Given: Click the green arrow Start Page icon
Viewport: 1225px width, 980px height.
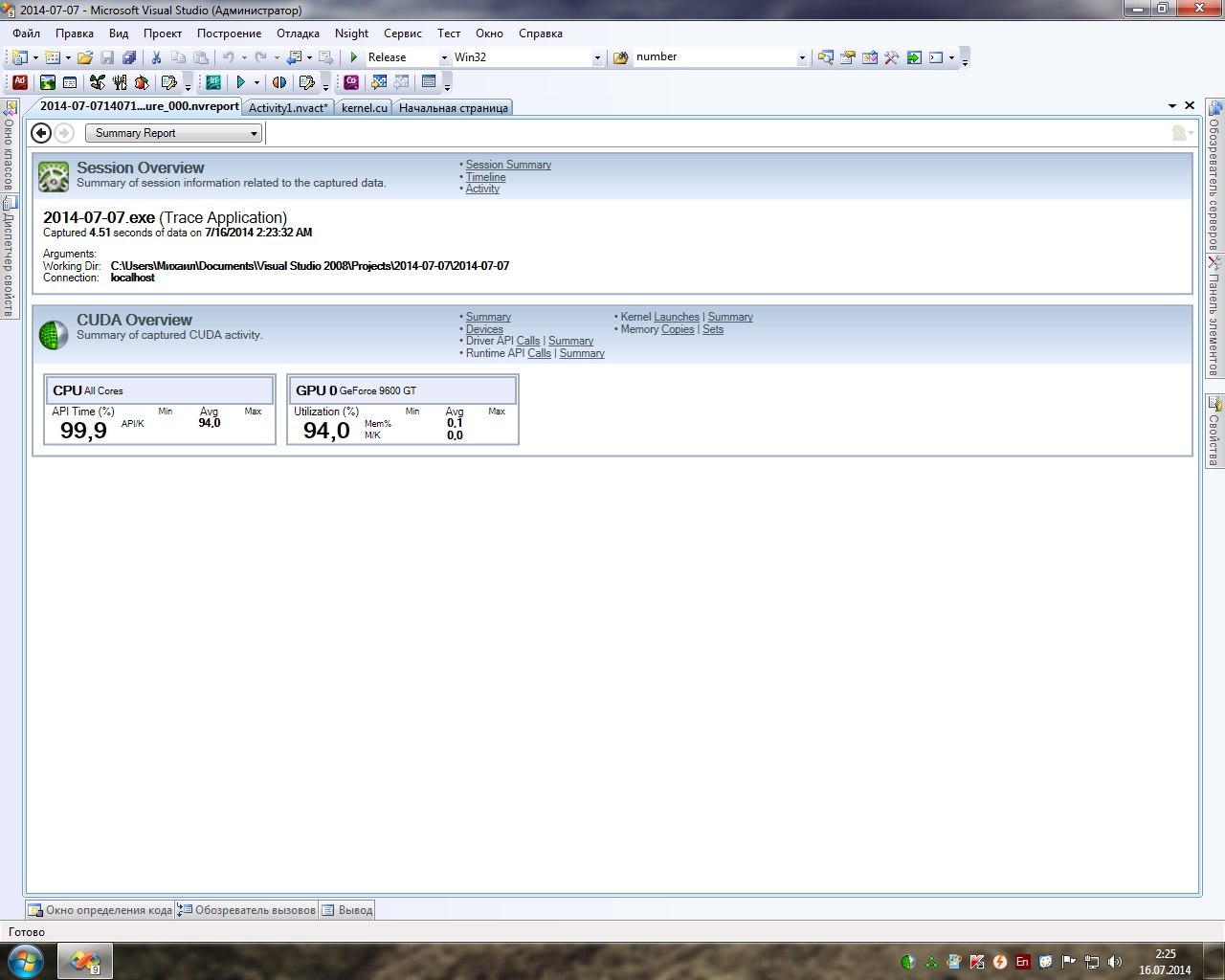Looking at the screenshot, I should 914,57.
